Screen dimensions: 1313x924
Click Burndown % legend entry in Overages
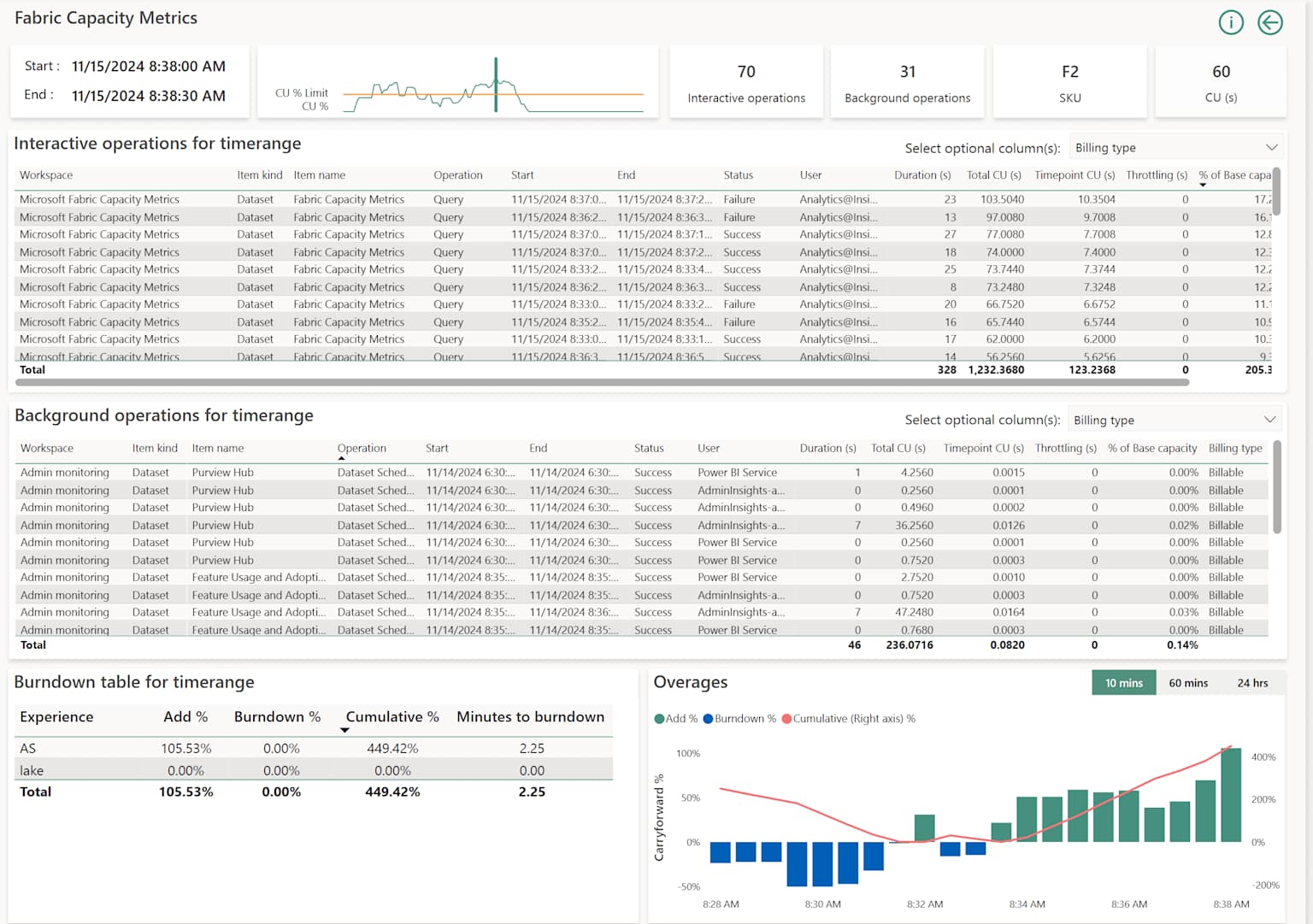(x=739, y=719)
